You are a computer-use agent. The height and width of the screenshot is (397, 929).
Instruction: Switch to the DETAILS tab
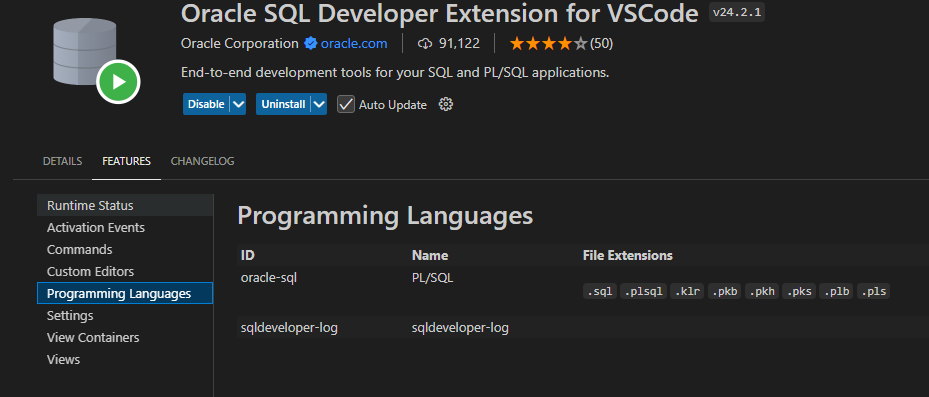pyautogui.click(x=62, y=161)
